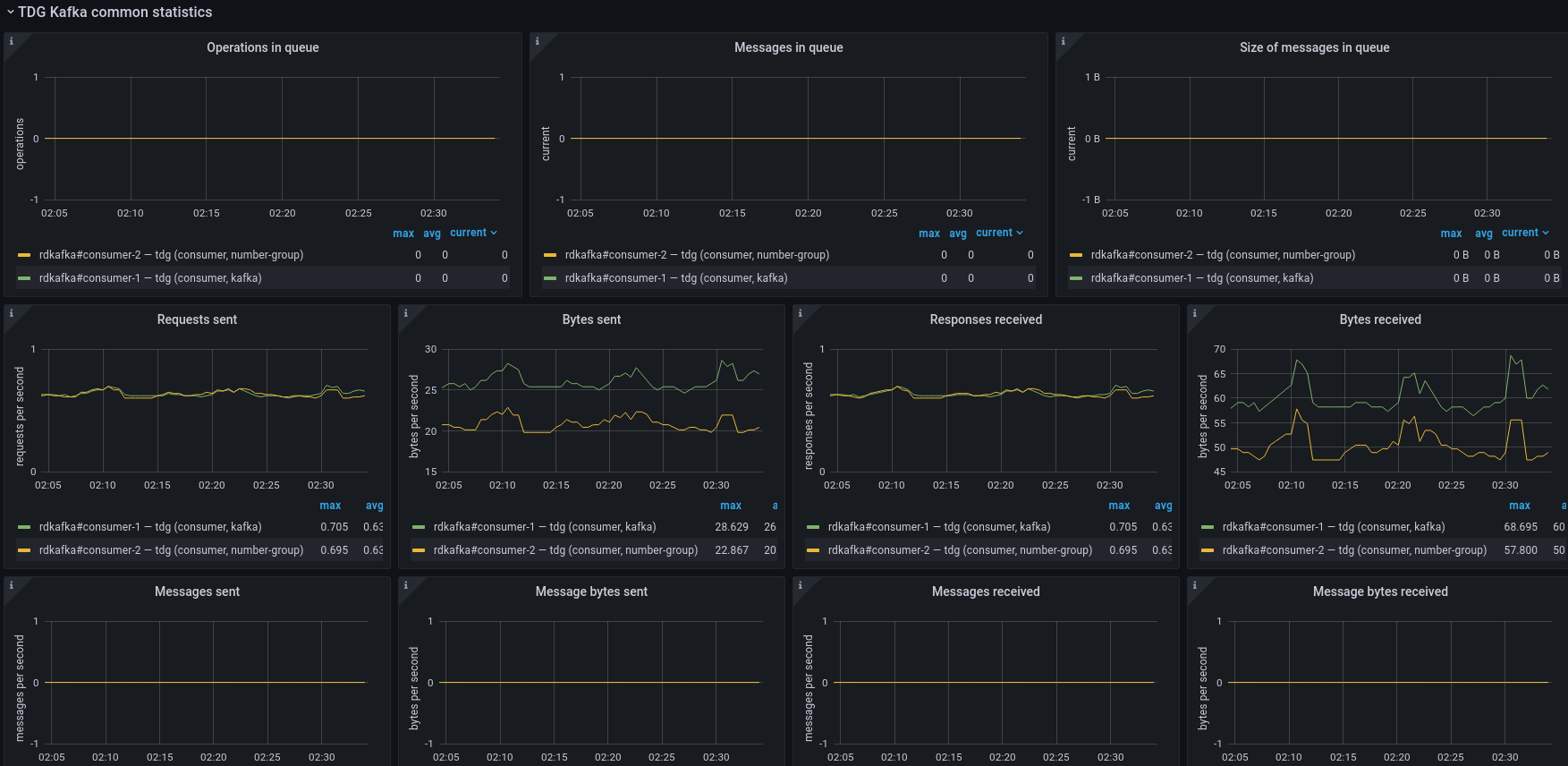Toggle consumer-2 series in Operations in queue legend
The height and width of the screenshot is (766, 1568).
click(x=171, y=255)
